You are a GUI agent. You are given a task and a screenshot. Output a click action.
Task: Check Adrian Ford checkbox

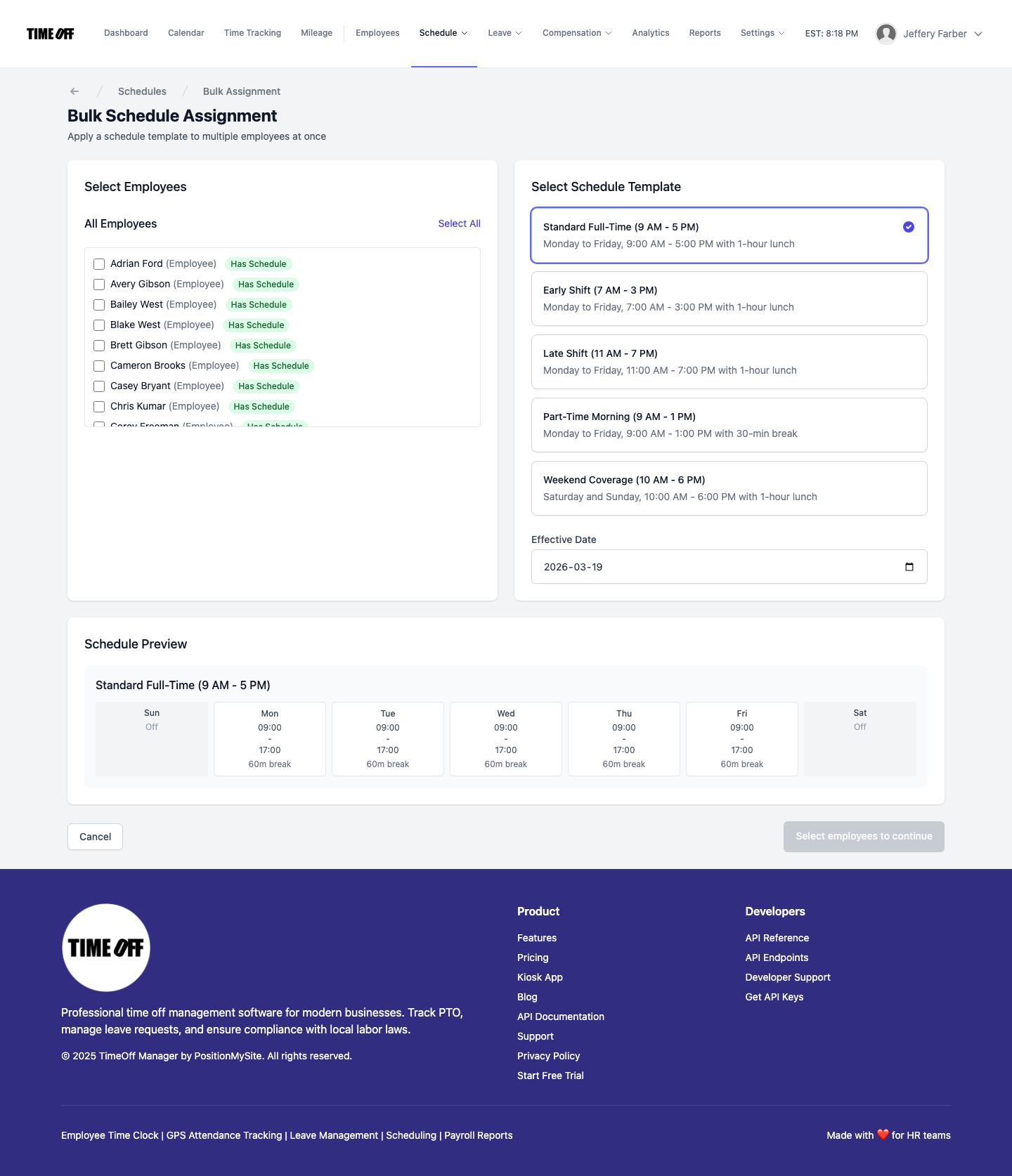click(x=99, y=264)
